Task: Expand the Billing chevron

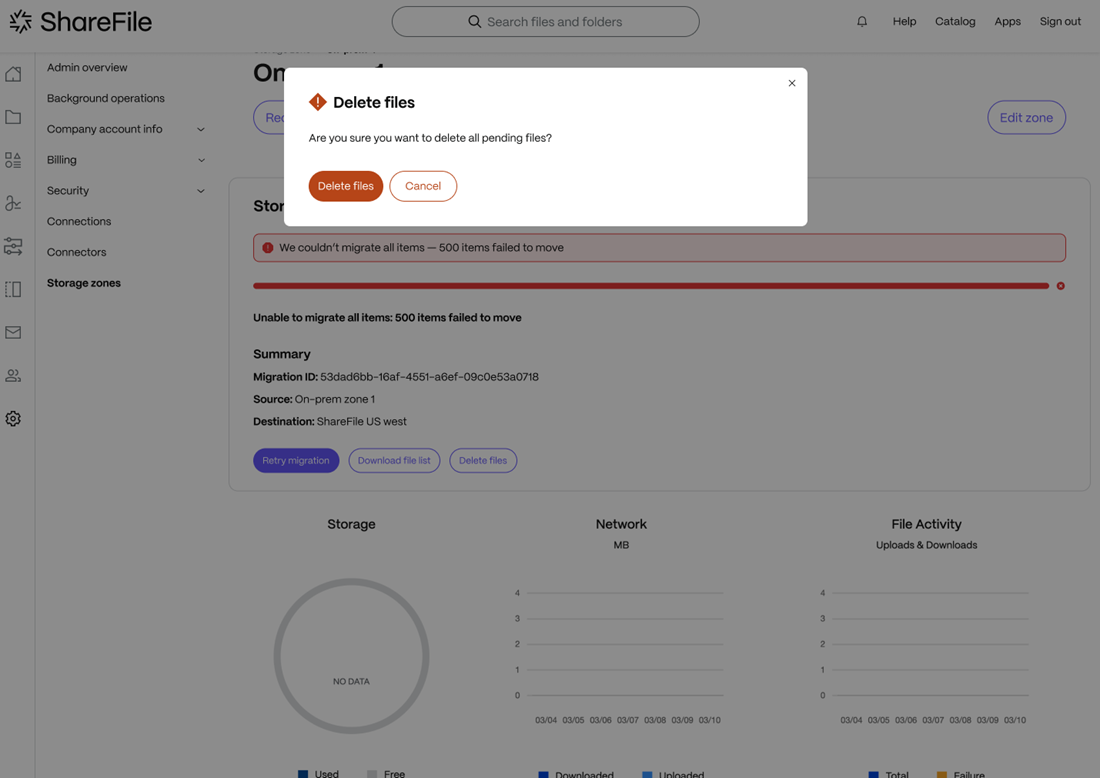Action: [x=201, y=160]
